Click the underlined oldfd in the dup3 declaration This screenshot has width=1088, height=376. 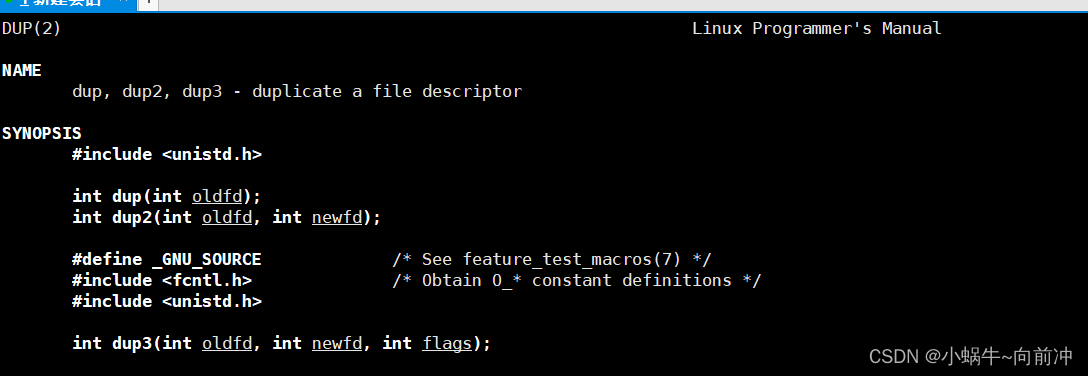(227, 343)
